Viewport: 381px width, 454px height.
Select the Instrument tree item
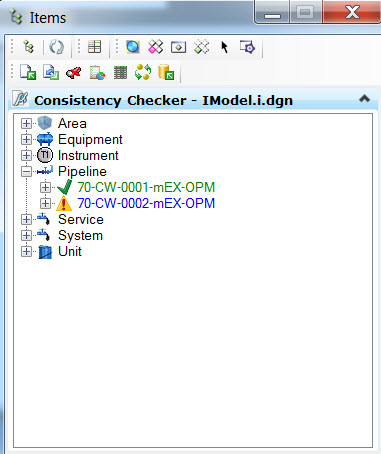tap(88, 156)
